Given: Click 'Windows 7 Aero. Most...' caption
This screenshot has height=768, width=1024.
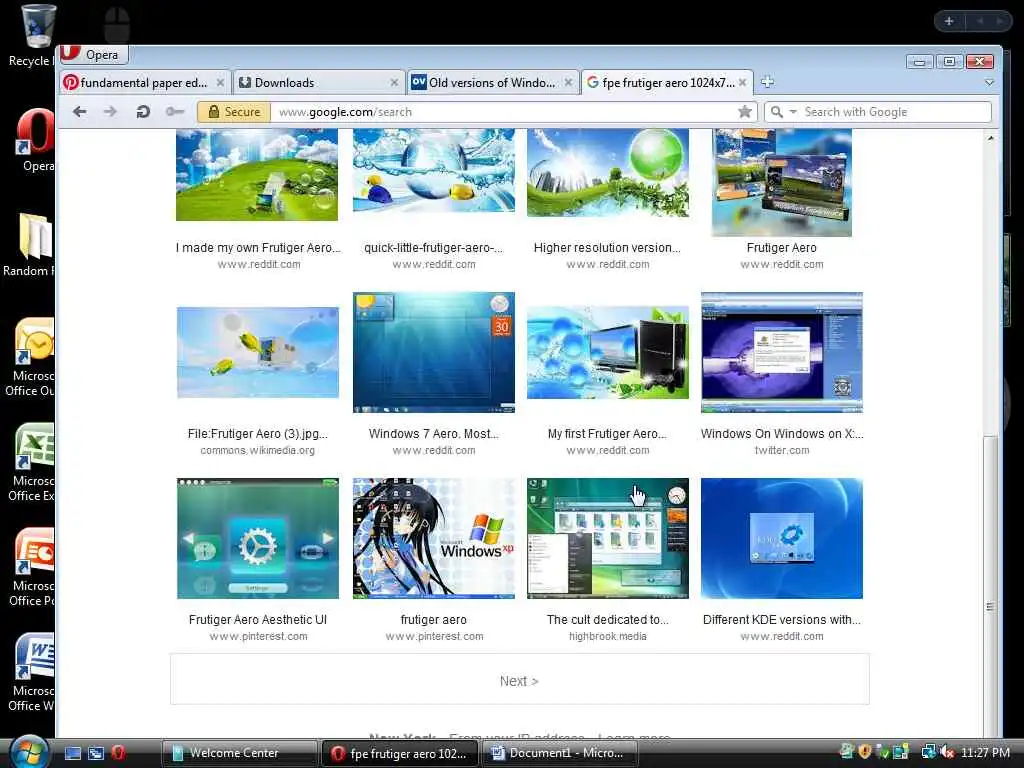Looking at the screenshot, I should (434, 434).
